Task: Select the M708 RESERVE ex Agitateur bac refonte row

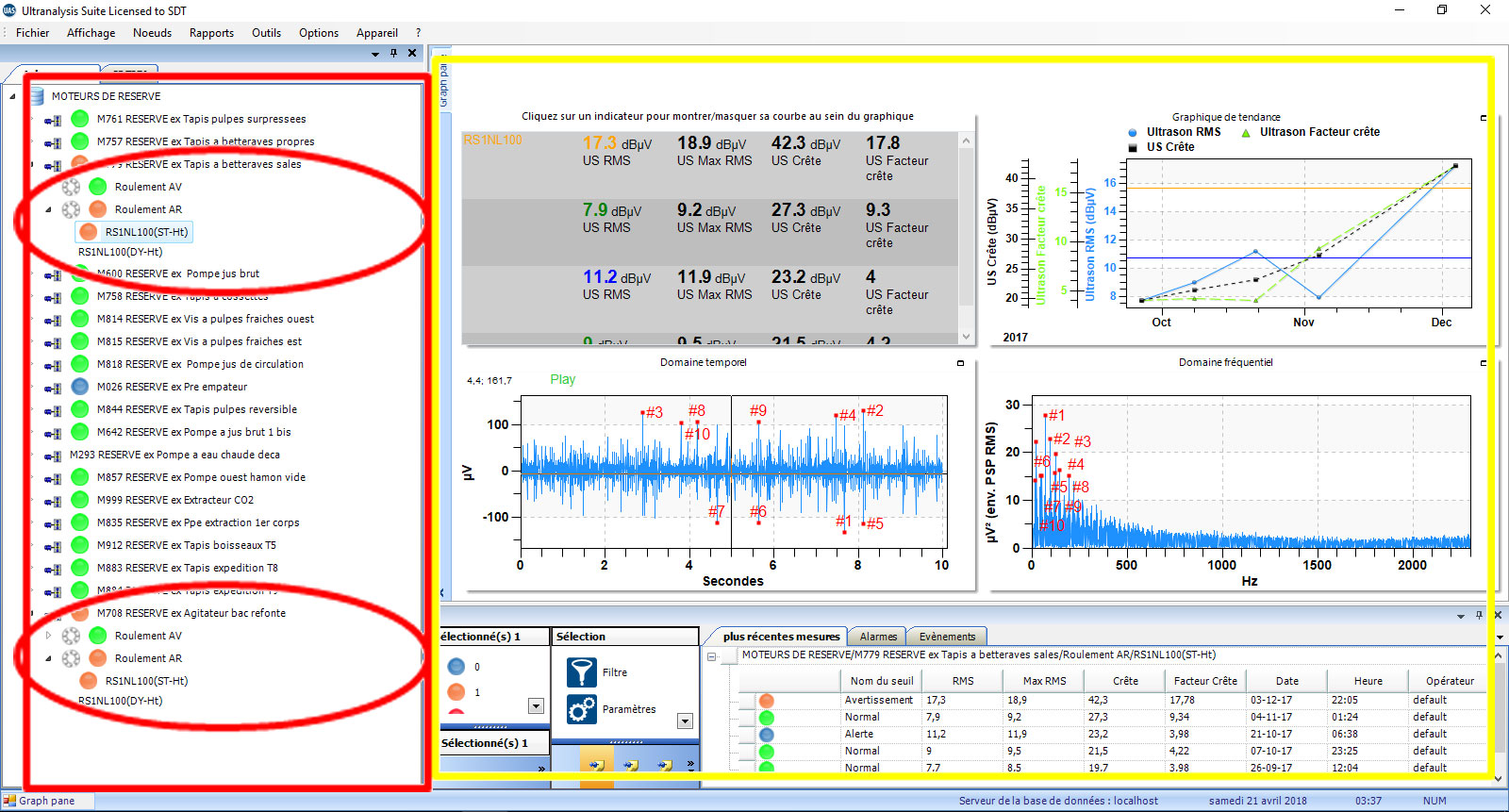Action: 191,613
